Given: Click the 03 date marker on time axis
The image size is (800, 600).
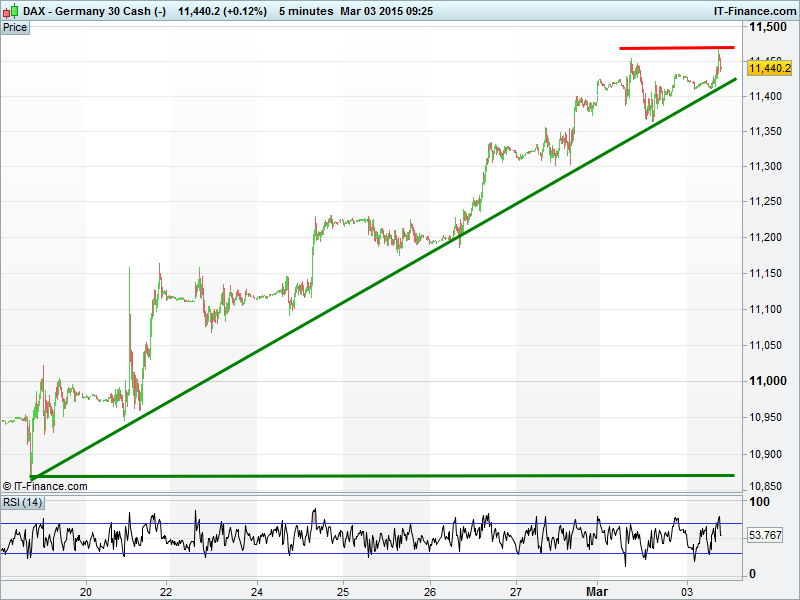Looking at the screenshot, I should 688,589.
